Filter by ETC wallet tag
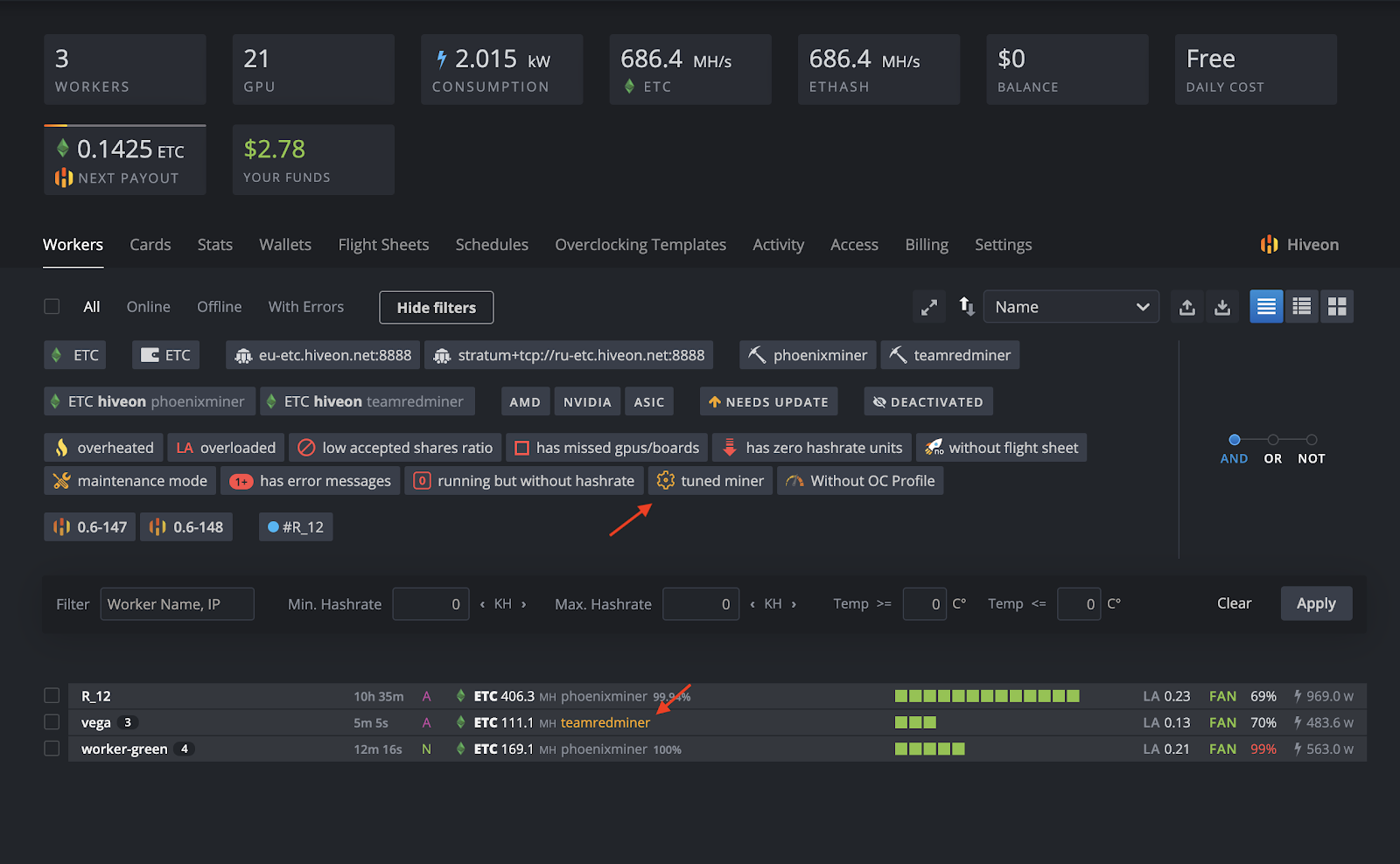This screenshot has height=864, width=1400. 166,355
